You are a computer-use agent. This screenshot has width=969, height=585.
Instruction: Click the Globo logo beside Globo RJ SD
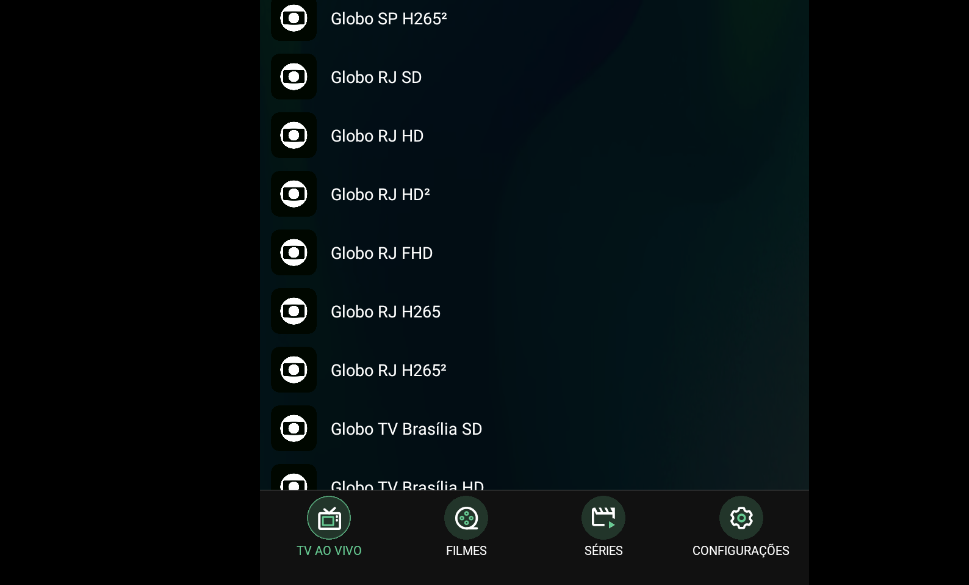294,77
